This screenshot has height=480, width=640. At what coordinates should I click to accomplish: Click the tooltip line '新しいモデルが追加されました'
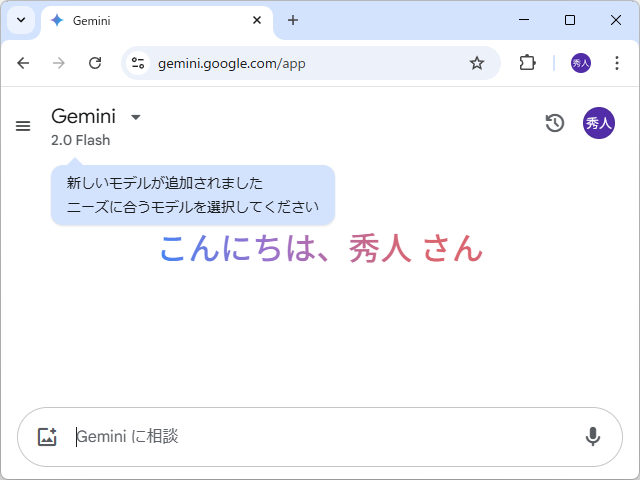point(165,183)
